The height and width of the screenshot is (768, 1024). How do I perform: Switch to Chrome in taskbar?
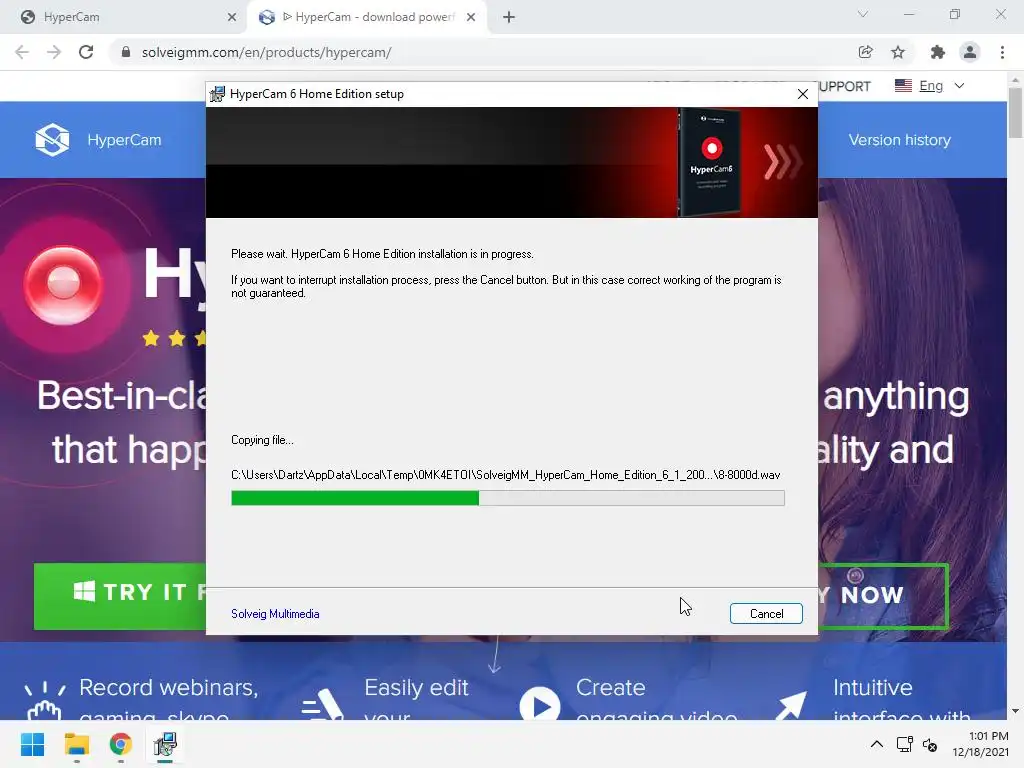[x=120, y=744]
